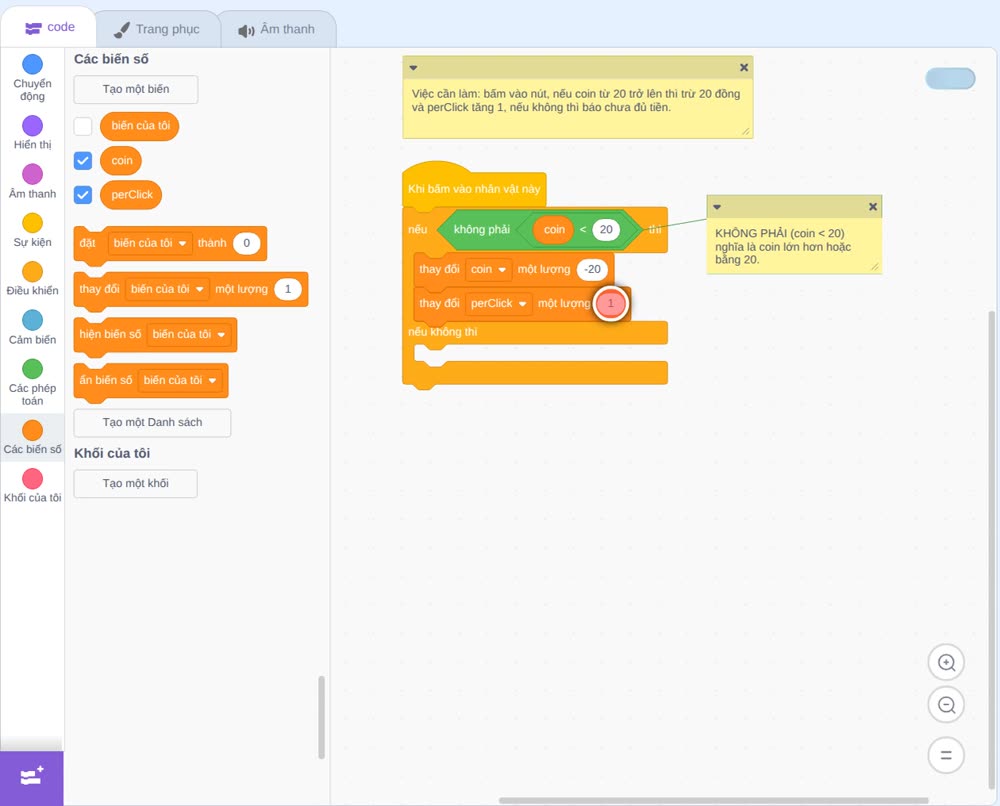The width and height of the screenshot is (1000, 806).
Task: Reset workspace zoom to default
Action: pyautogui.click(x=946, y=755)
